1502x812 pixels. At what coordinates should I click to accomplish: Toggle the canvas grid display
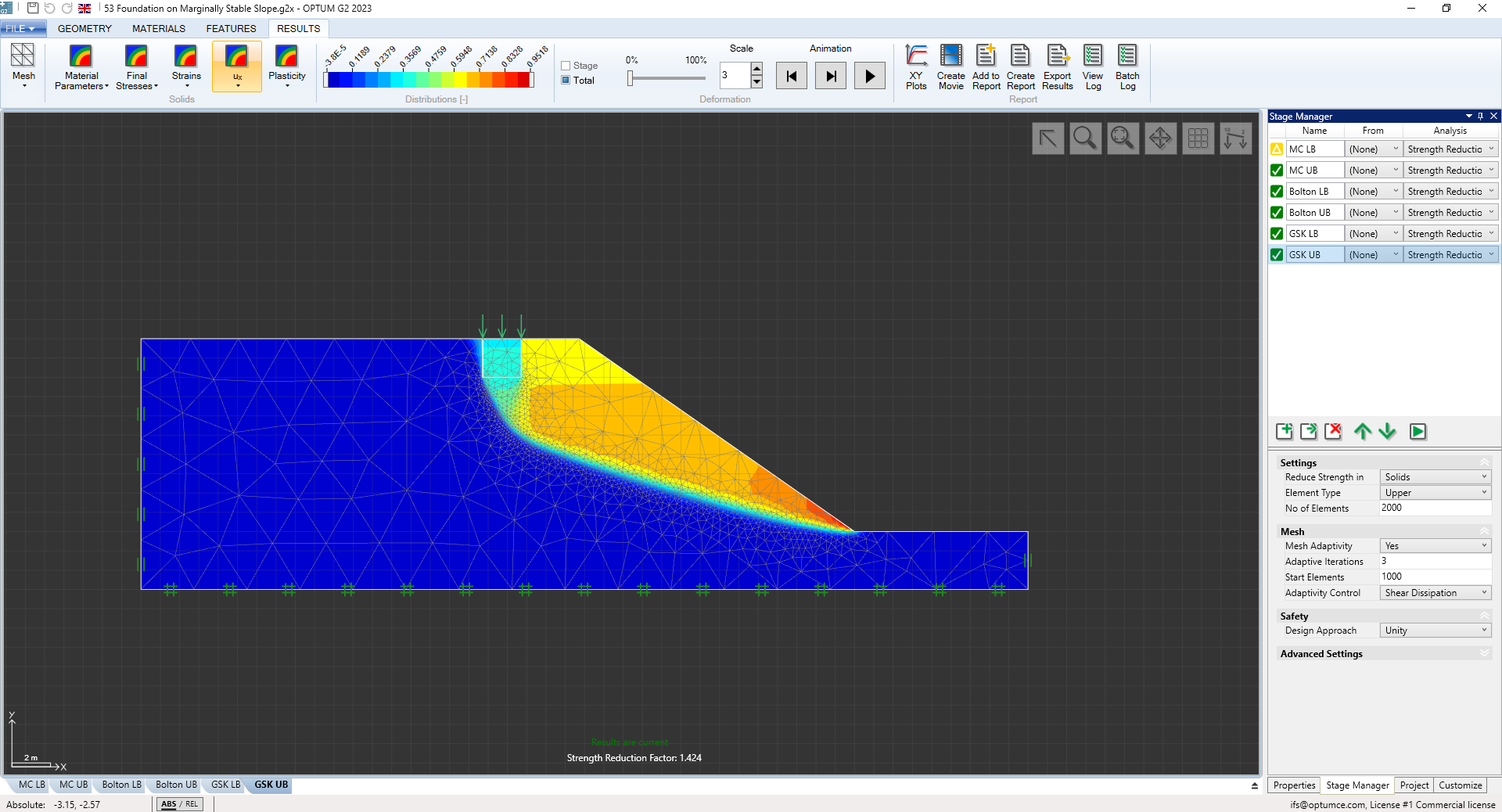pos(1198,138)
